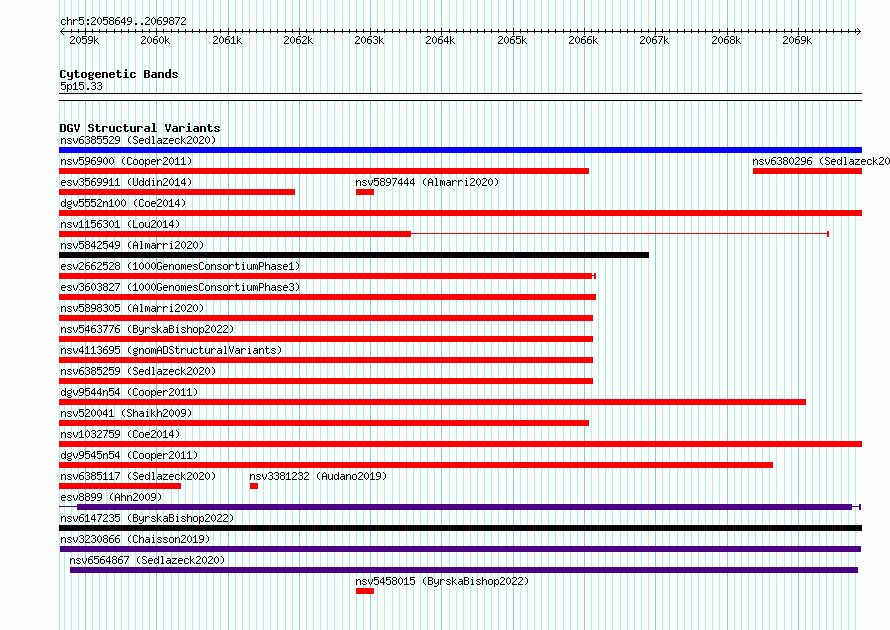The width and height of the screenshot is (890, 630).
Task: Click the chr5:2058649..2069872 coordinate text
Action: pyautogui.click(x=123, y=21)
